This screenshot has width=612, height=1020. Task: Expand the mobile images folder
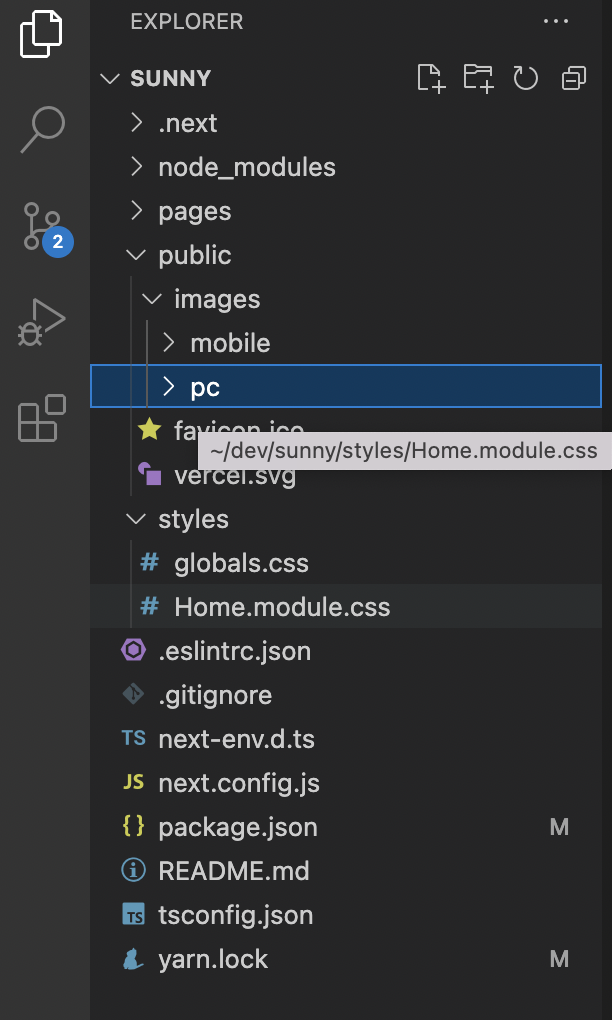pos(230,343)
